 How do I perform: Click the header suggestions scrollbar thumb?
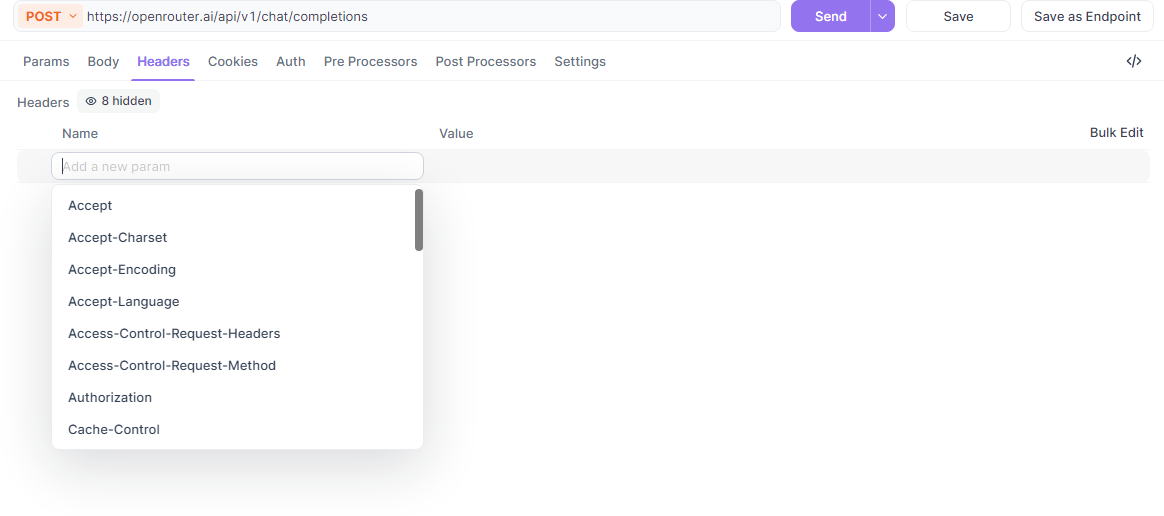point(419,220)
